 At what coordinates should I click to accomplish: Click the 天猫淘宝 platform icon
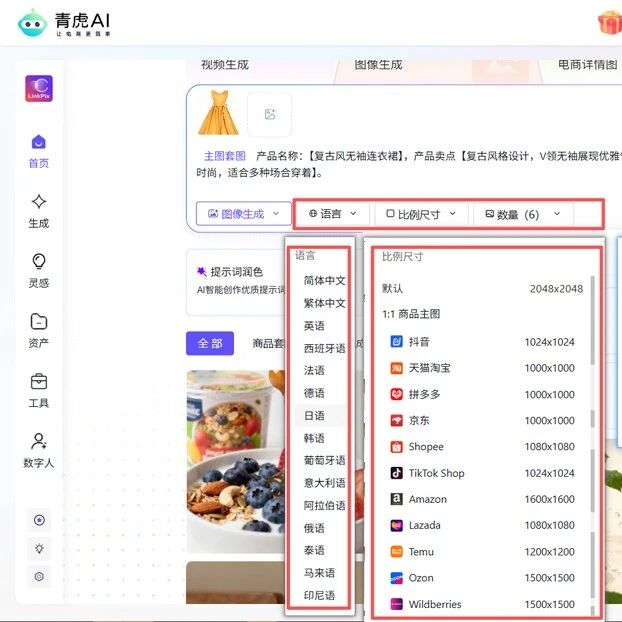click(396, 368)
